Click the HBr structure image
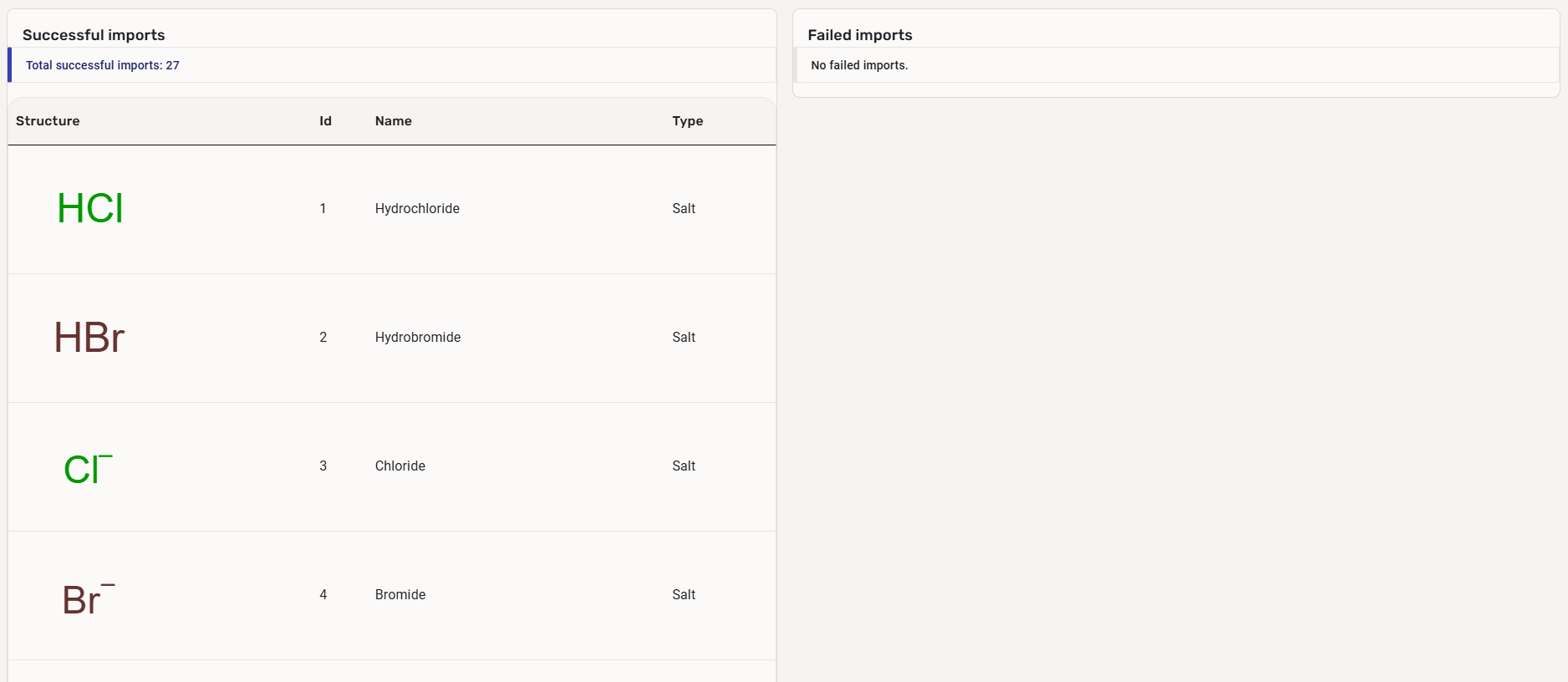Screen dimensions: 1568x682 pos(89,338)
